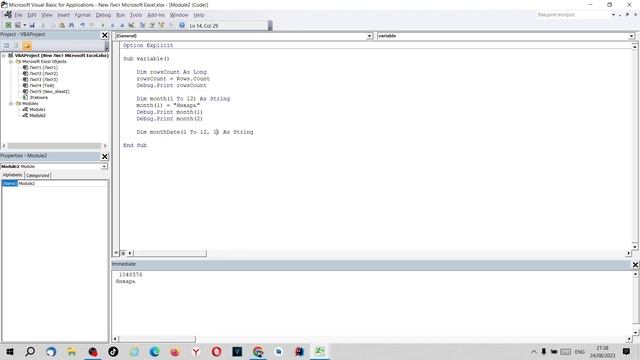Click the Undo arrow toolbar icon
Image resolution: width=640 pixels, height=360 pixels.
82,25
